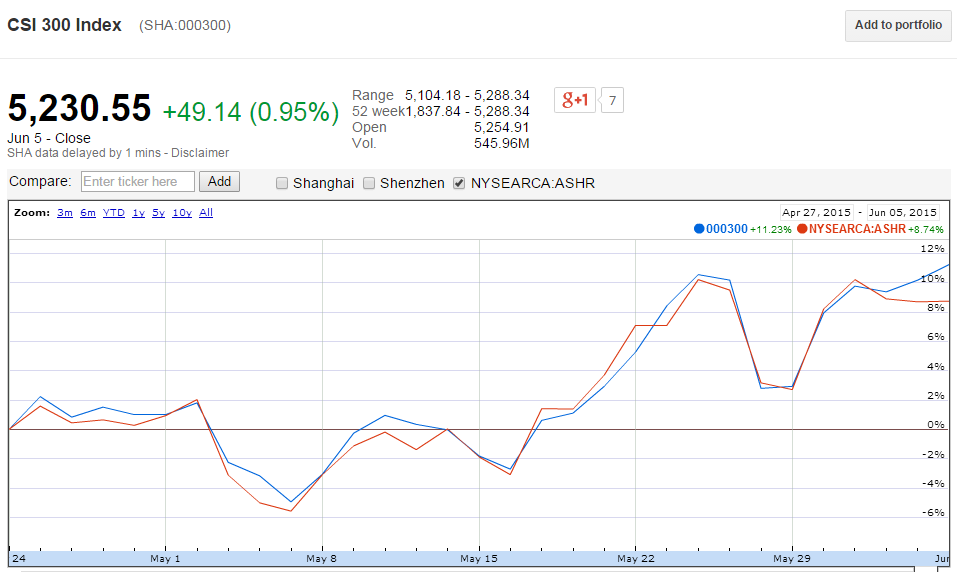Click the Apr 27, 2015 start date field
The height and width of the screenshot is (572, 957).
coord(816,212)
